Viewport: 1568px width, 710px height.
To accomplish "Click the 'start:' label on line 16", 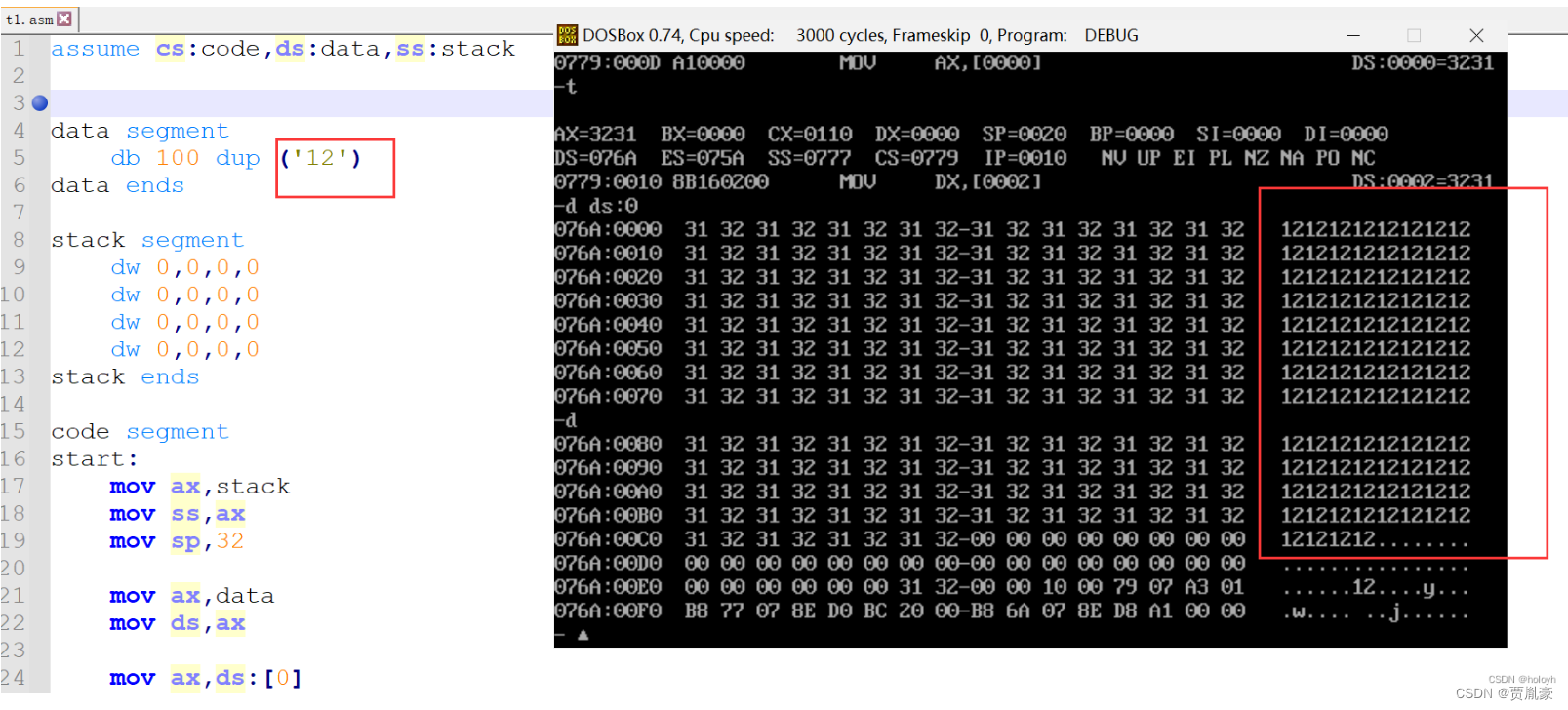I will 95,458.
